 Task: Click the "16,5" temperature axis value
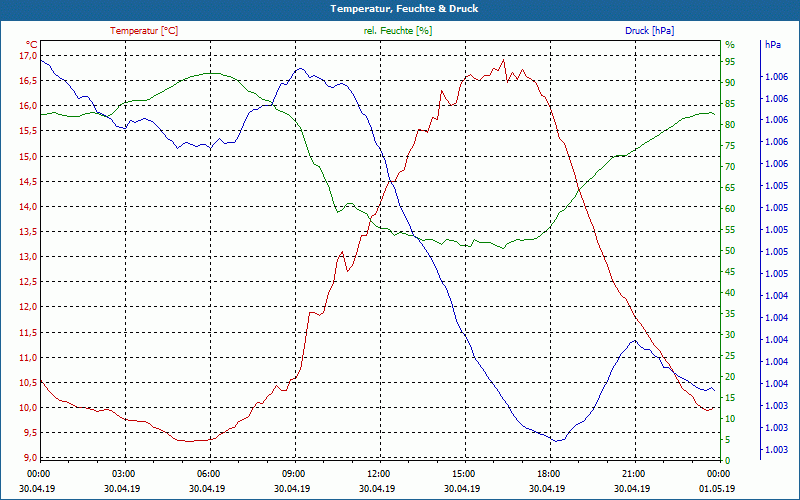29,81
